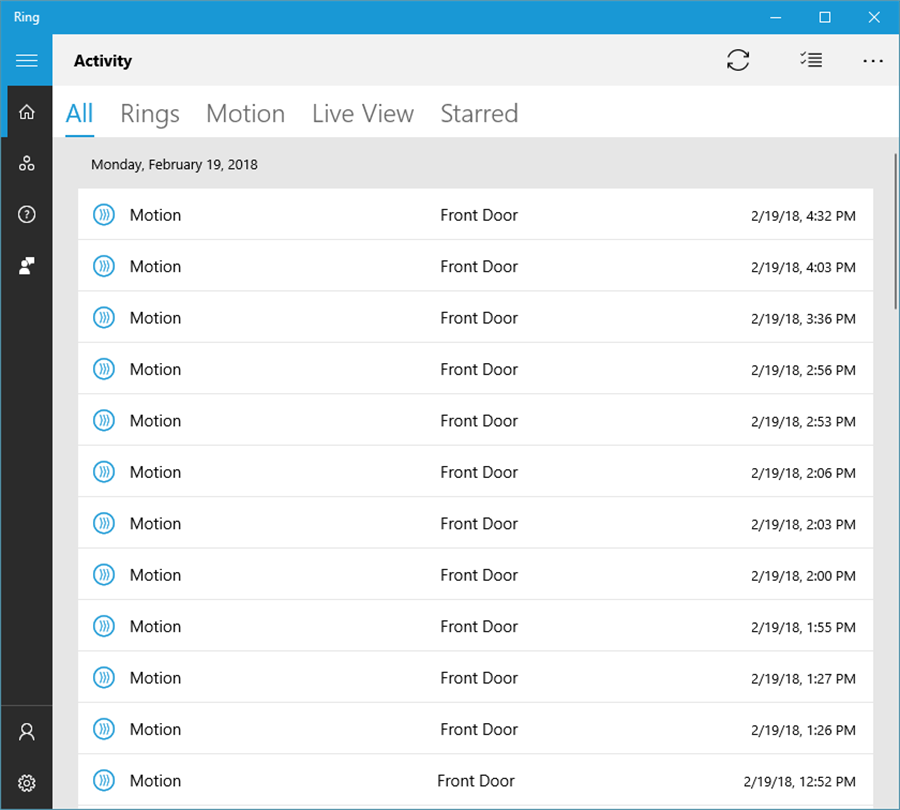Click the vertical scrollbar of activity list

coord(896,230)
